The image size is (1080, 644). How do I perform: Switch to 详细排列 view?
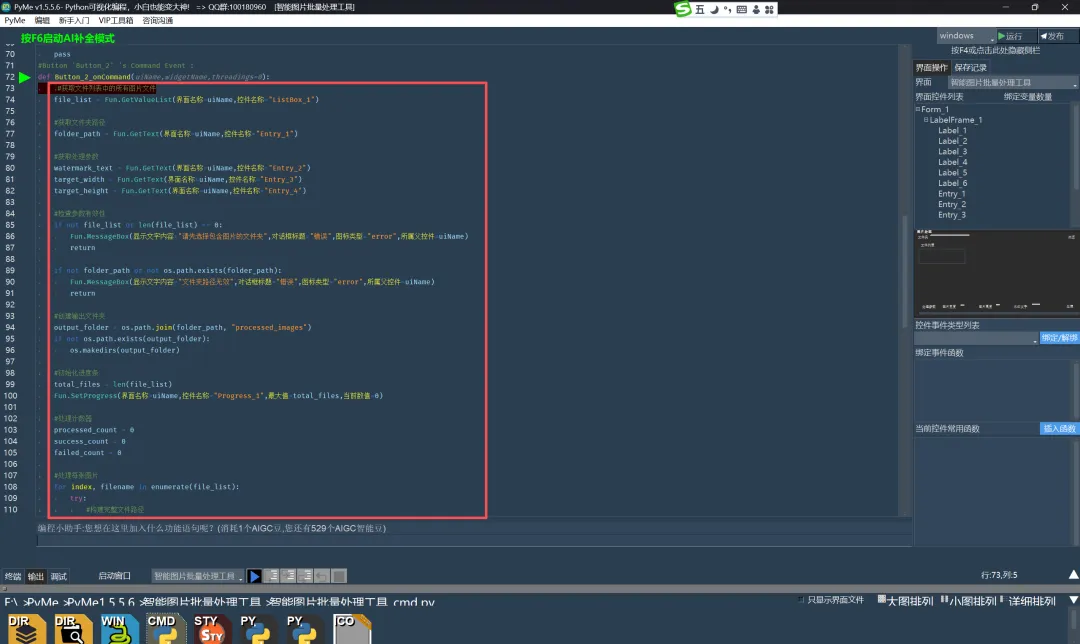1028,601
